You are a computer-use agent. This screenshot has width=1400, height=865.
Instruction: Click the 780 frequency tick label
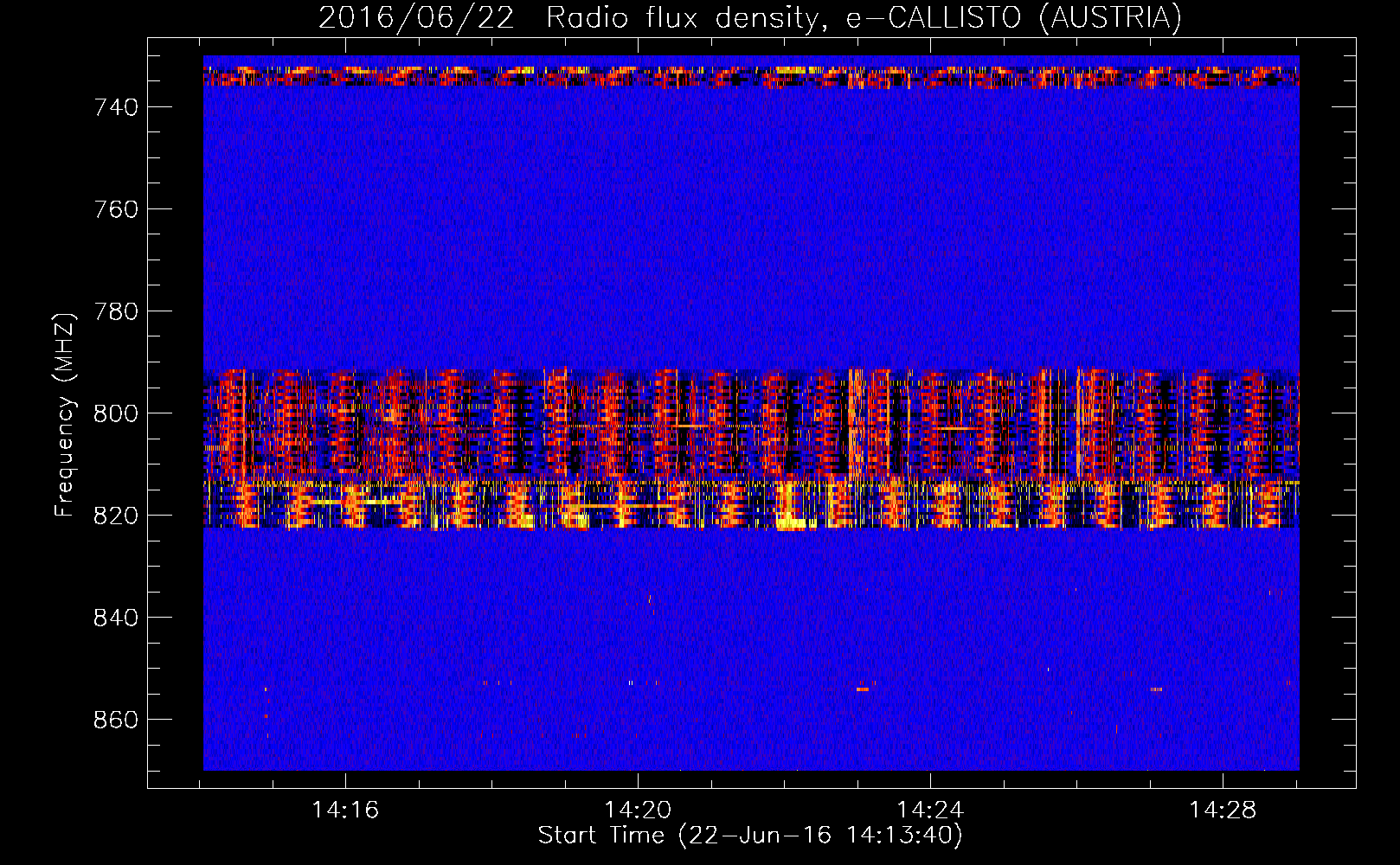[116, 311]
